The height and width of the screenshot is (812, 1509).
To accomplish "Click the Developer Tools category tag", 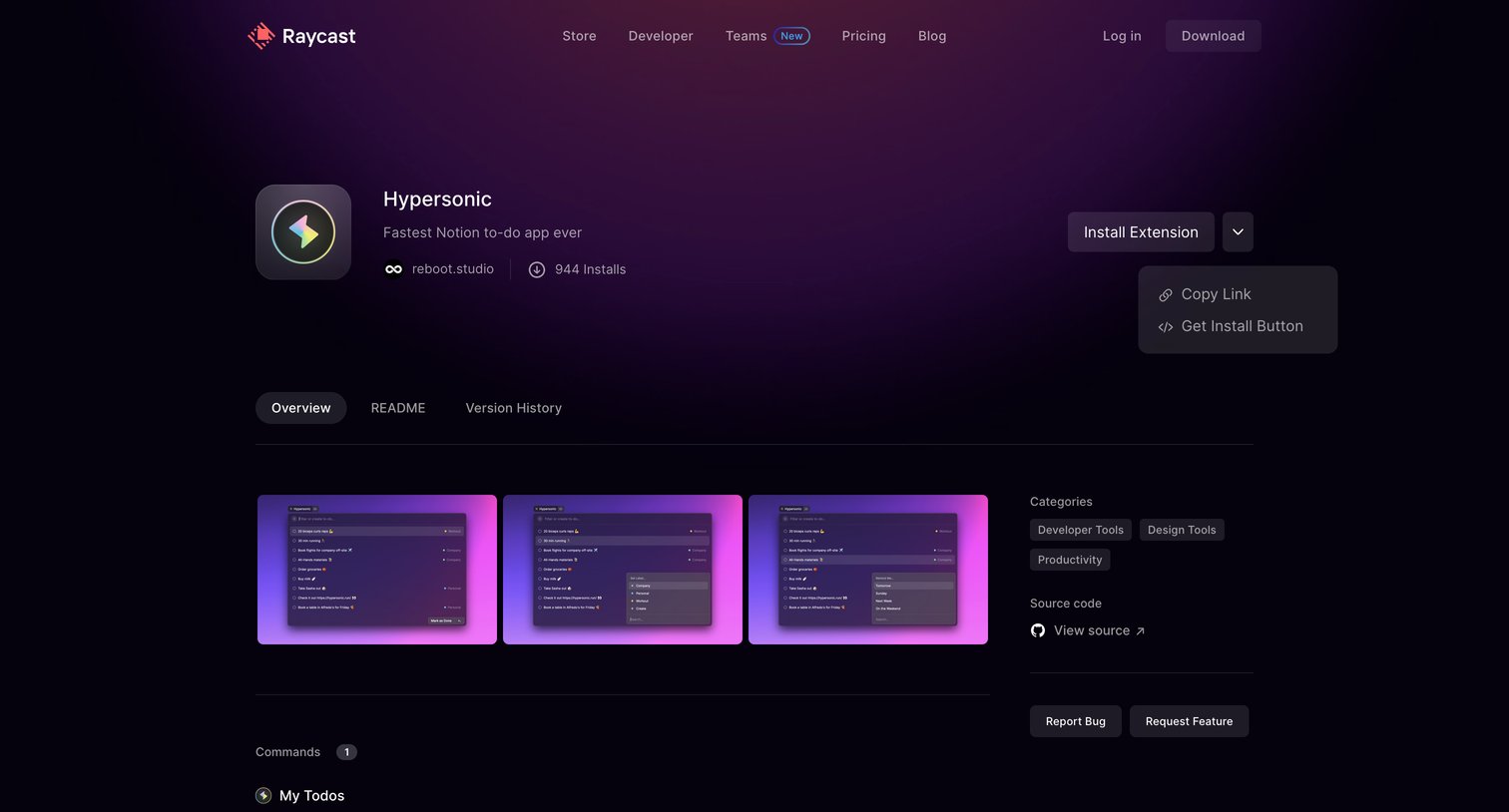I will (x=1080, y=530).
